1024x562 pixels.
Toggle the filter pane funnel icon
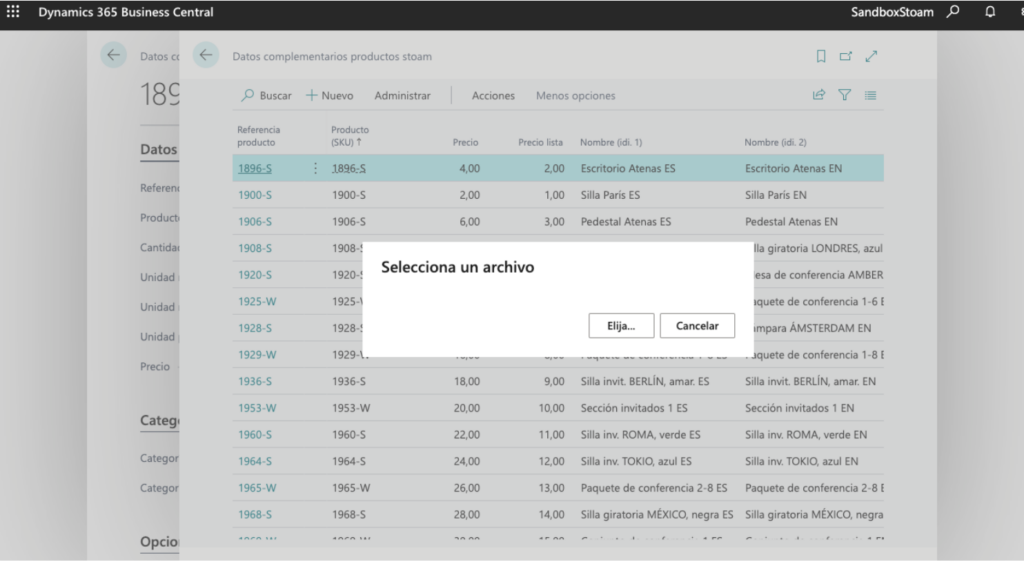(845, 95)
